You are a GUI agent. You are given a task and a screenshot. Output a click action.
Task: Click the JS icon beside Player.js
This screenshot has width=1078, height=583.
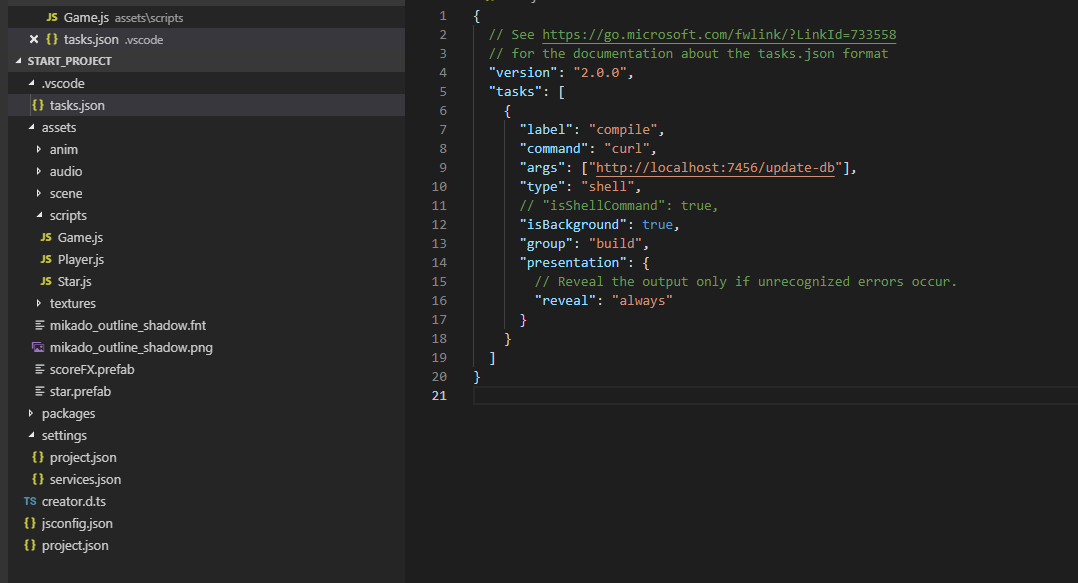[x=46, y=259]
